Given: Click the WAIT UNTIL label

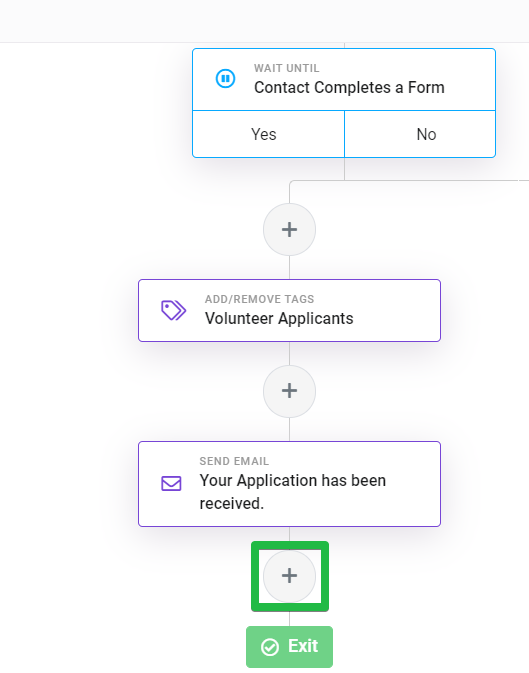Looking at the screenshot, I should pyautogui.click(x=286, y=68).
